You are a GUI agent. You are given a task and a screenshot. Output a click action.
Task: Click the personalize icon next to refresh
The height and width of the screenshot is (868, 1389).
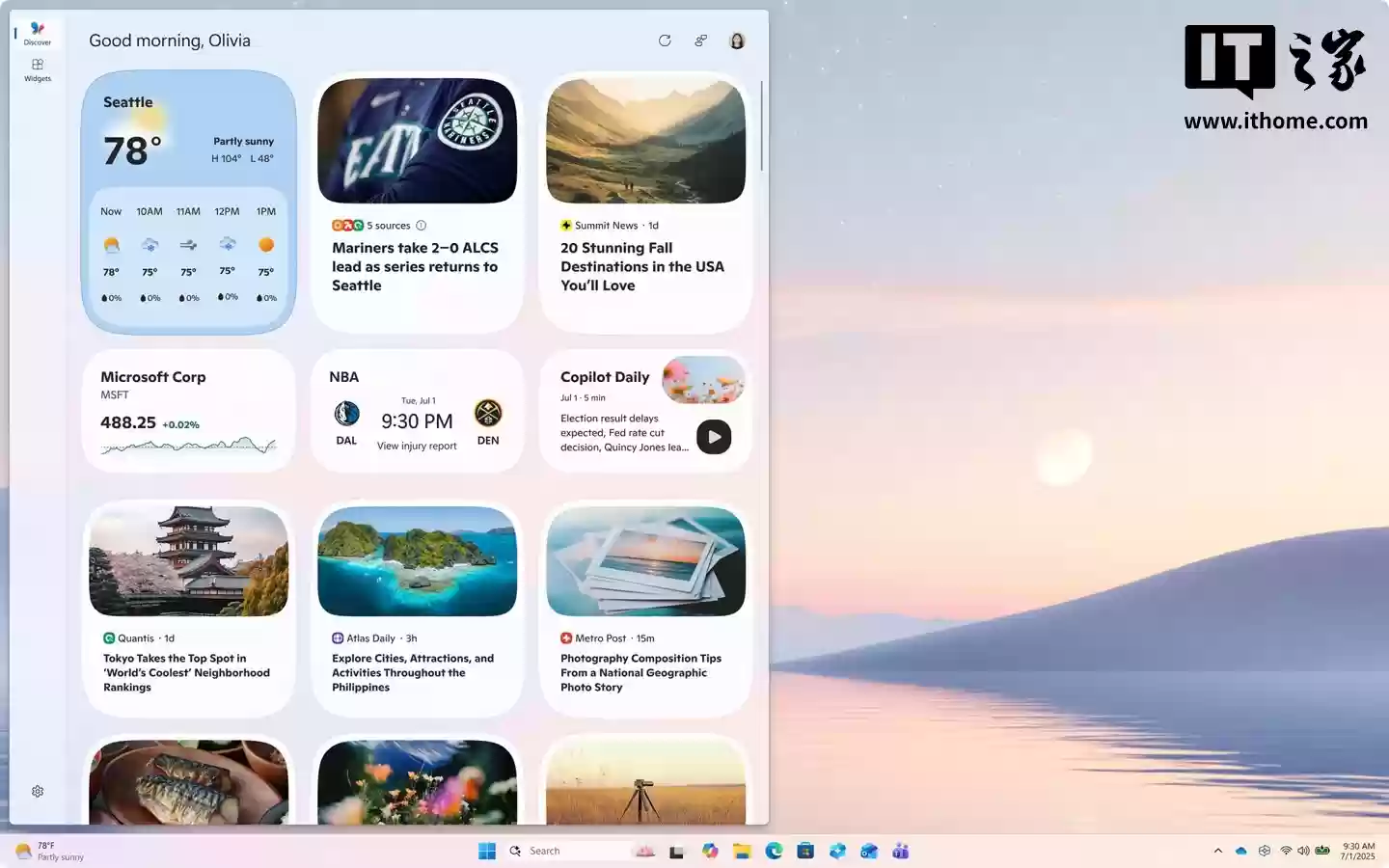pos(700,41)
